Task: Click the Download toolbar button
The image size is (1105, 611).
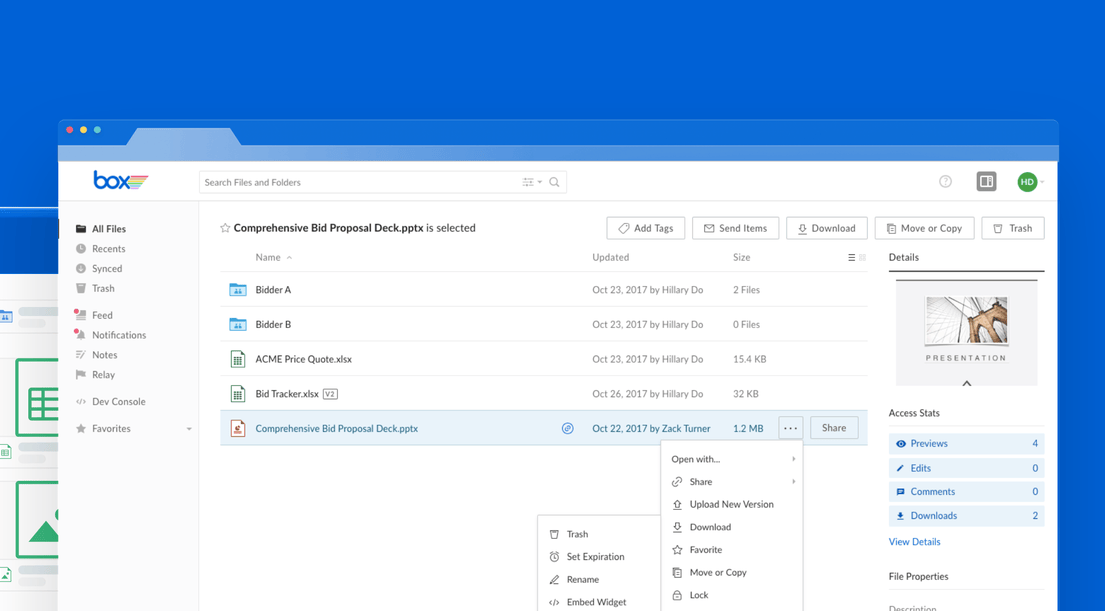Action: click(x=827, y=228)
